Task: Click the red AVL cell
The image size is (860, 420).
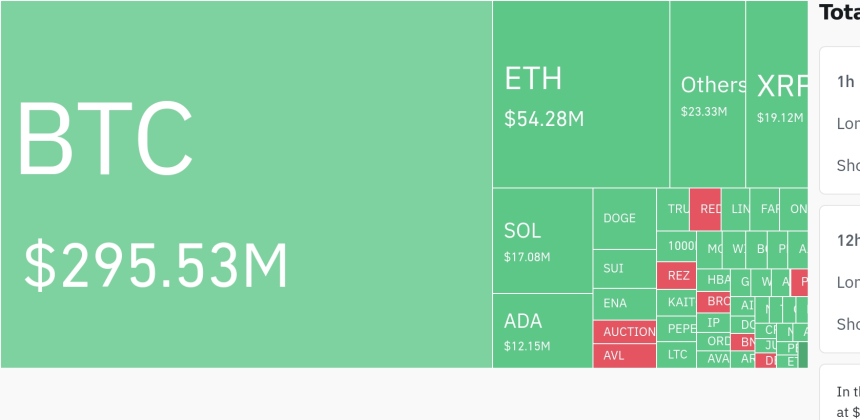Action: (x=624, y=355)
